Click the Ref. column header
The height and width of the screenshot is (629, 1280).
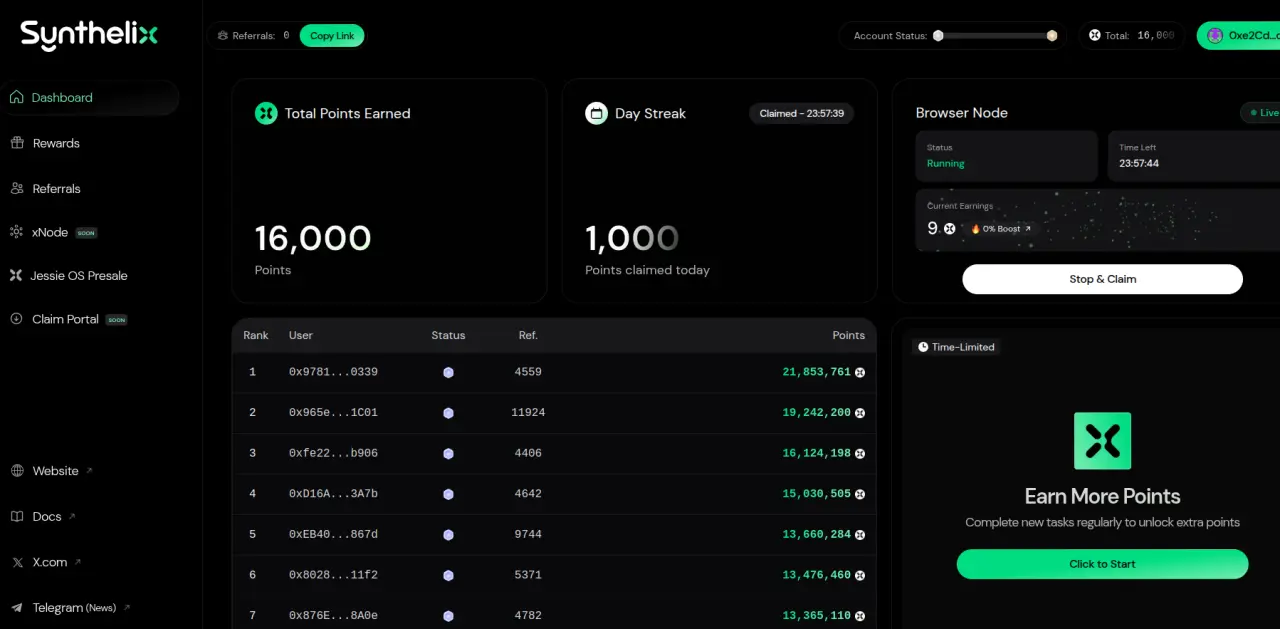[528, 335]
